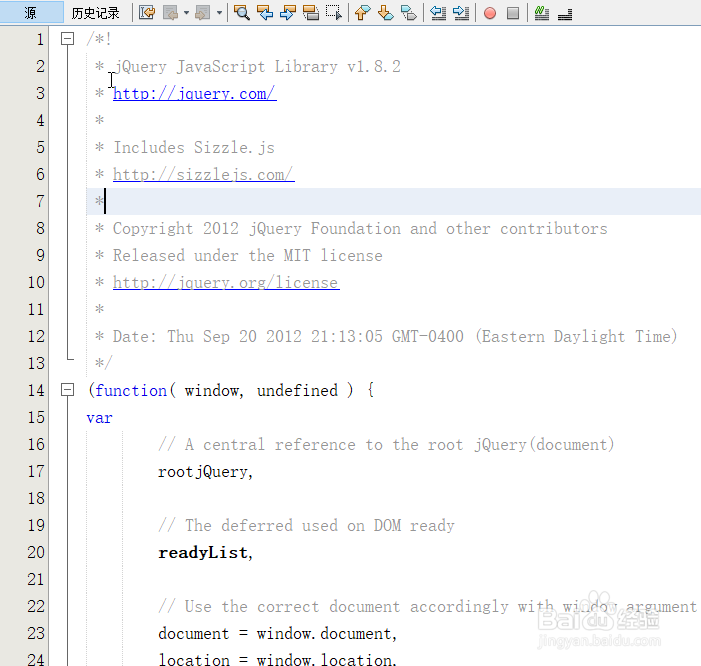Image resolution: width=701 pixels, height=666 pixels.
Task: Click the Stop Macro Recording icon
Action: [x=513, y=13]
